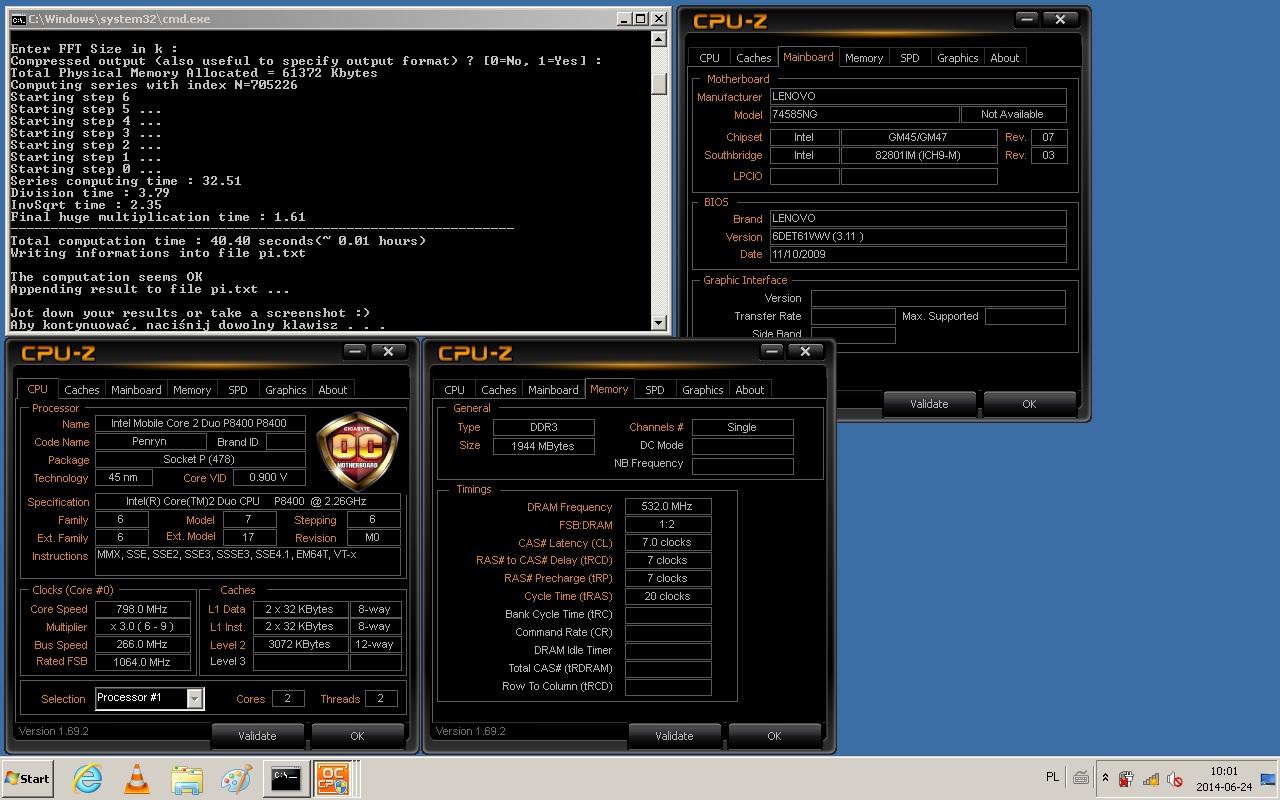Click Validate in the Mainboard window
The height and width of the screenshot is (800, 1280).
(x=929, y=404)
